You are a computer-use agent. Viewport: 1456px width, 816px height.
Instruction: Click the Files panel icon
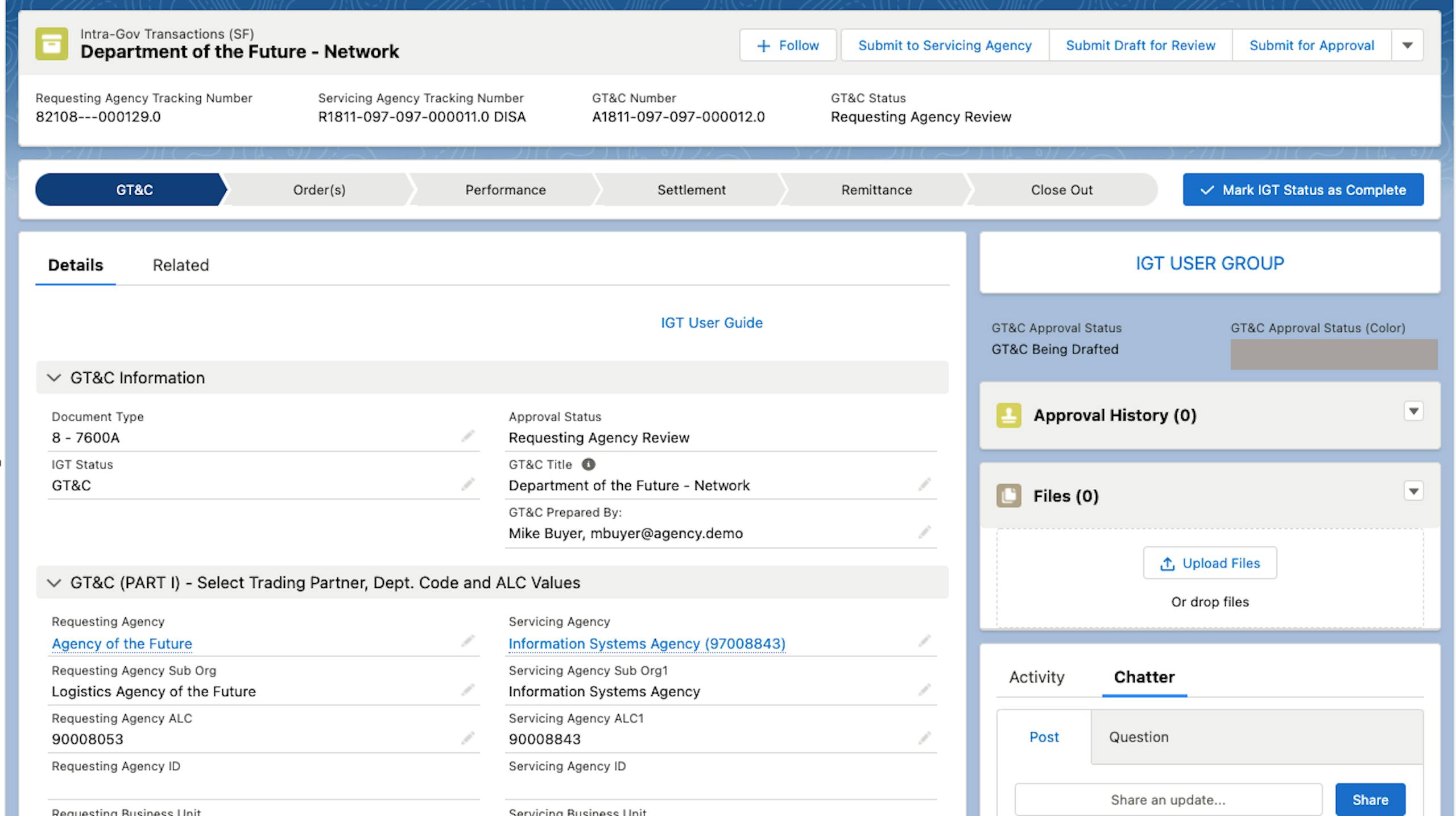(x=1008, y=496)
